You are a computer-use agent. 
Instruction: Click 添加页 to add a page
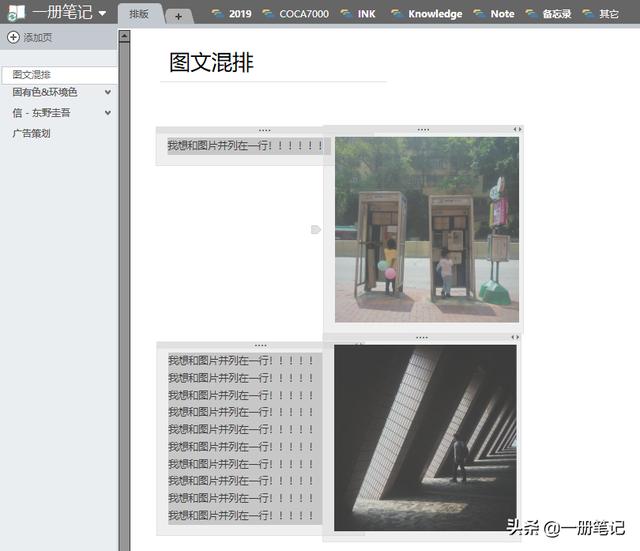(x=38, y=38)
